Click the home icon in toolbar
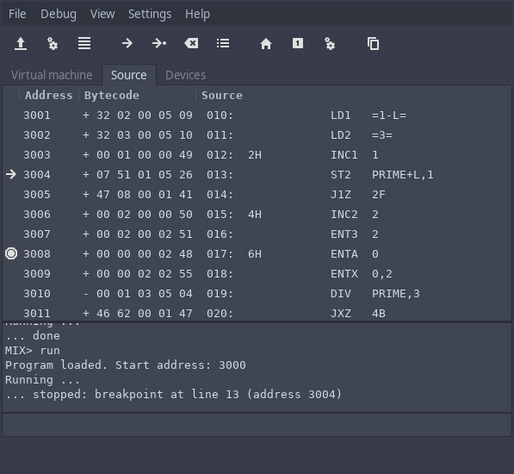 tap(266, 44)
